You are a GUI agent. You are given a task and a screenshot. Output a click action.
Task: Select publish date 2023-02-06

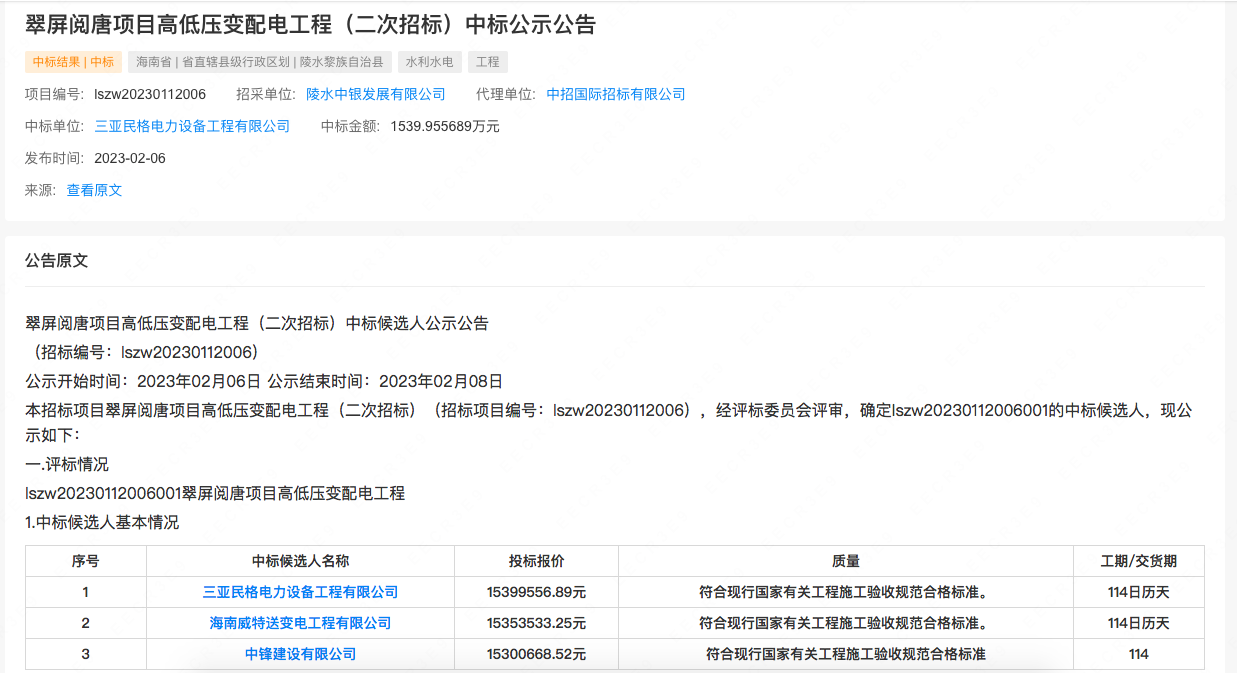tap(130, 158)
